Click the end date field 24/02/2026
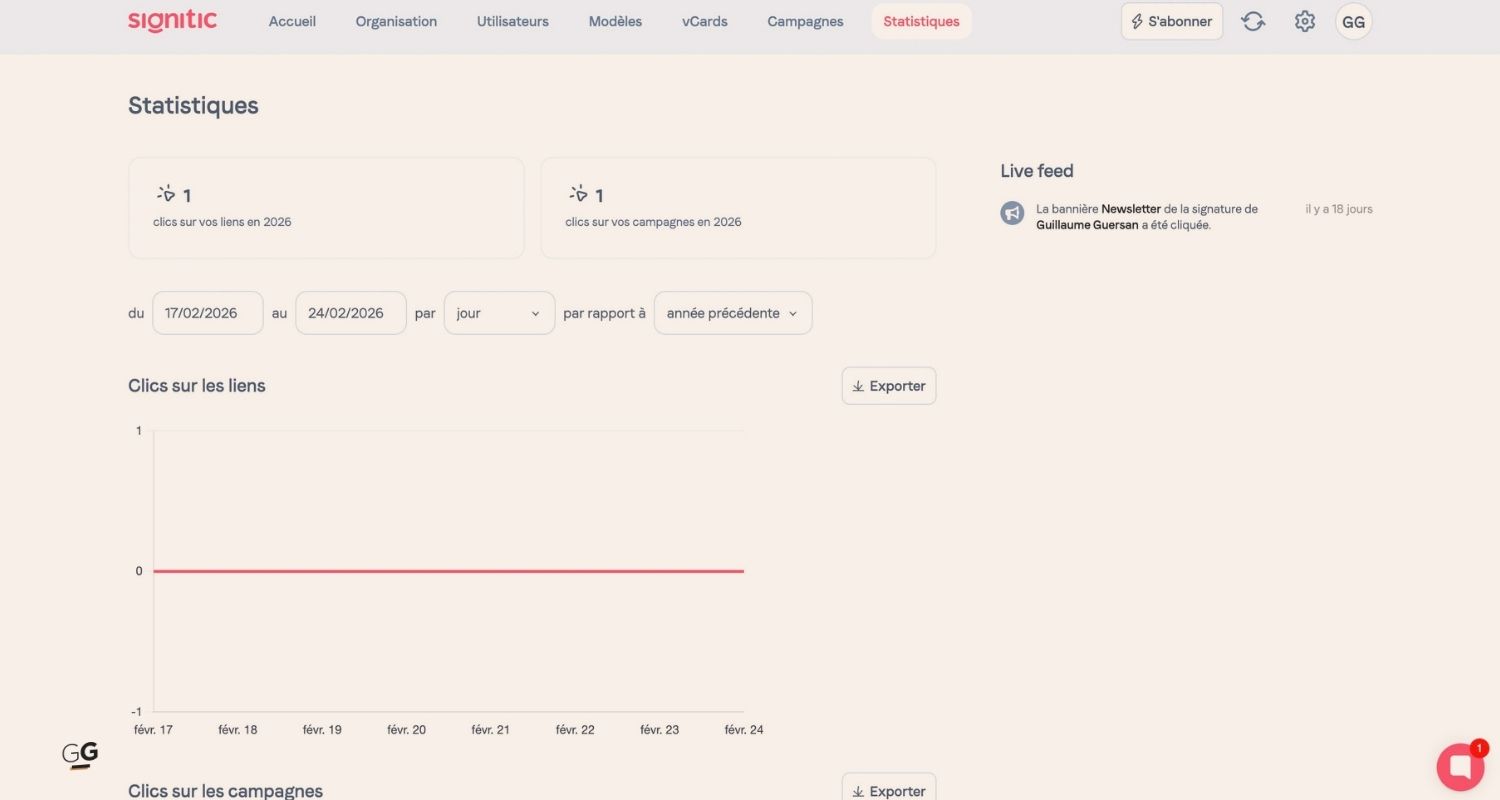 350,313
